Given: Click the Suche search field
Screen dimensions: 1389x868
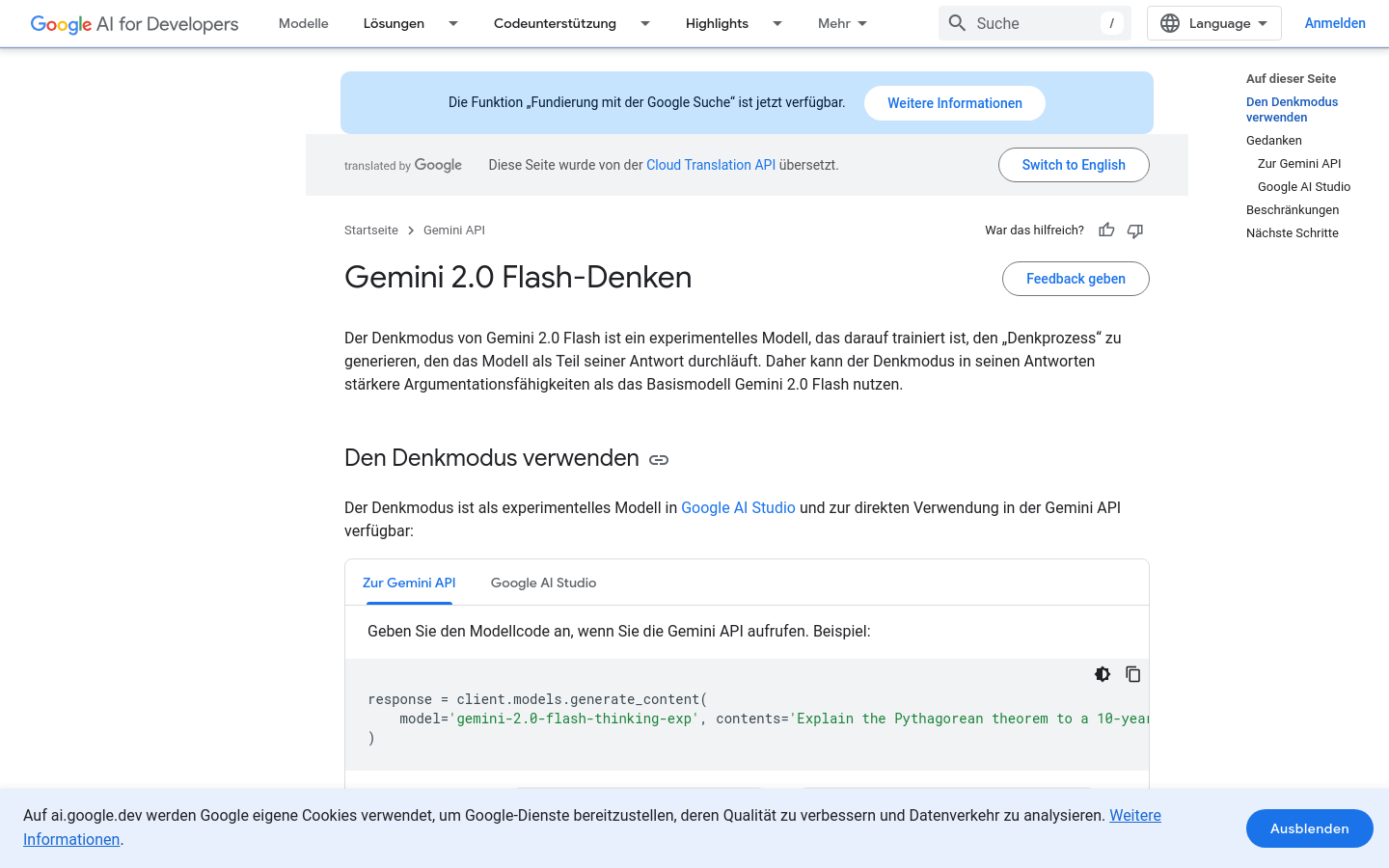Looking at the screenshot, I should (x=1034, y=23).
